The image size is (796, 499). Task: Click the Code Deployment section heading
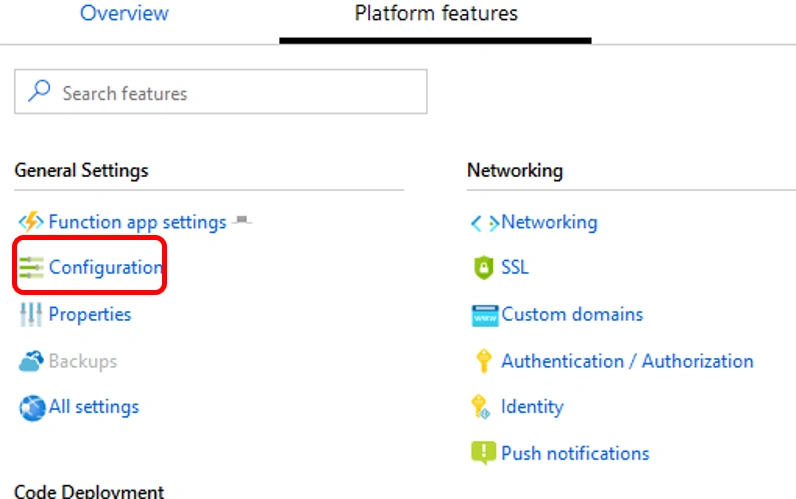89,491
